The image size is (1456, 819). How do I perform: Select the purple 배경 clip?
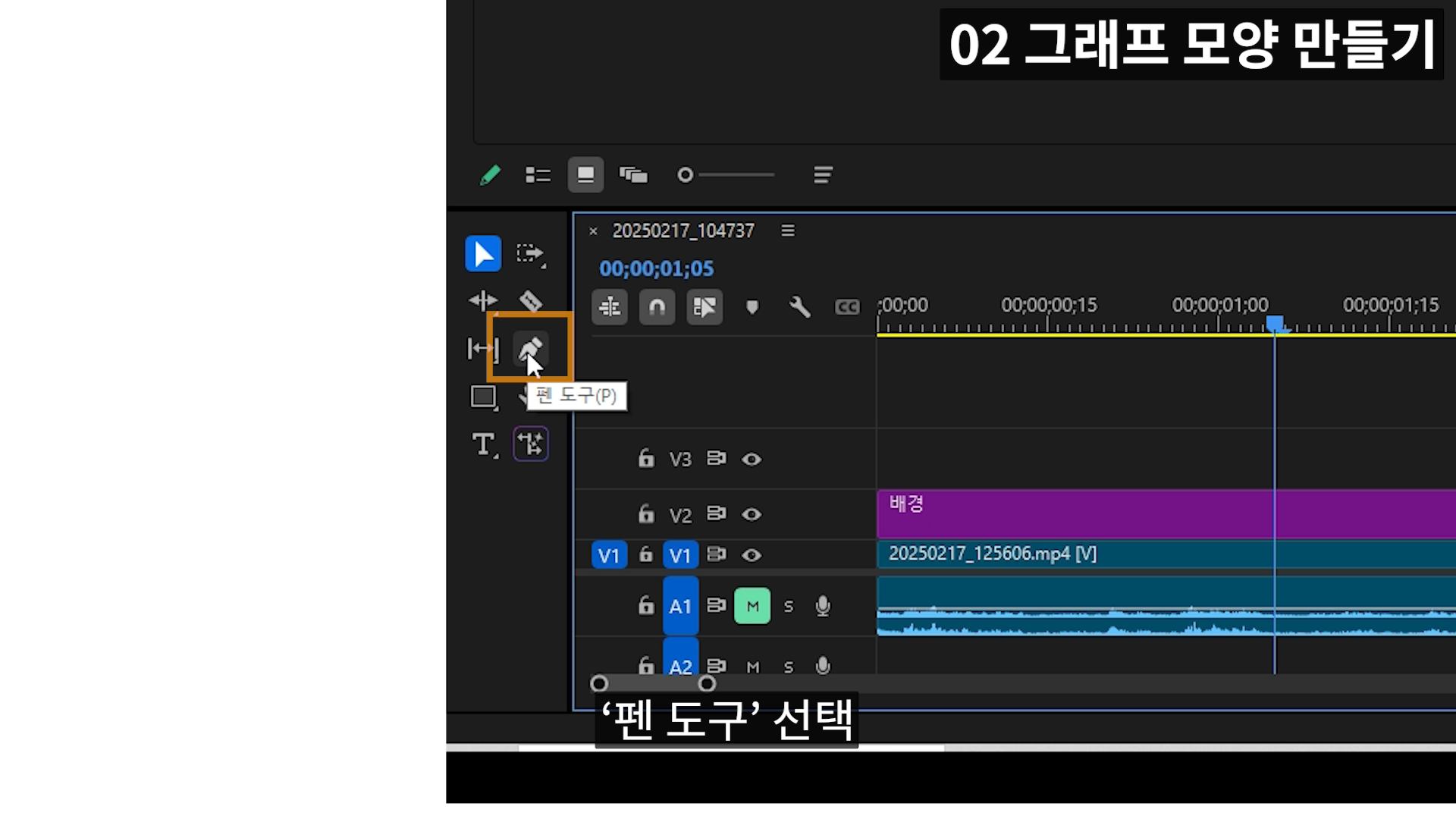click(x=1062, y=516)
